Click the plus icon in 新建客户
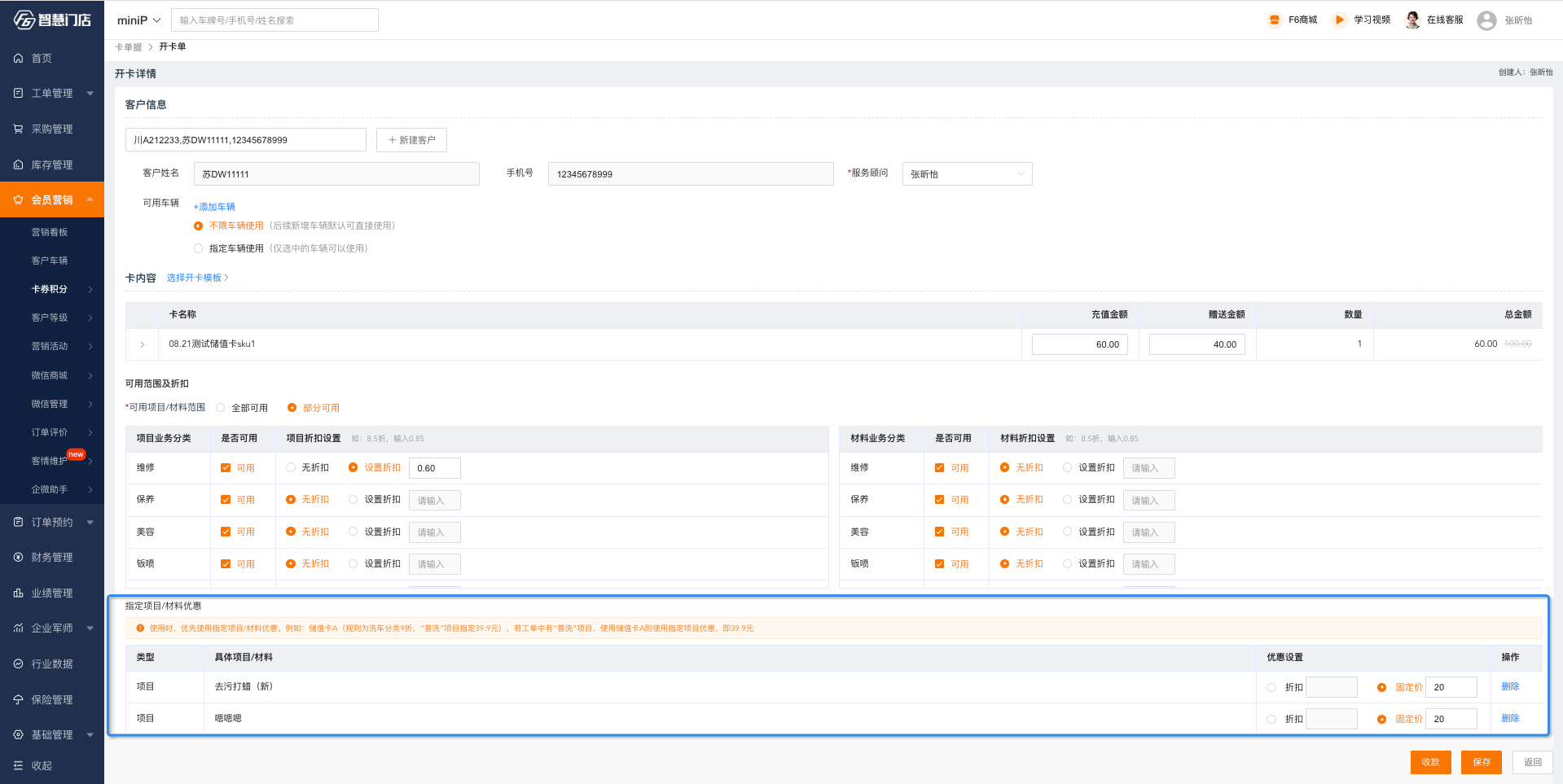This screenshot has width=1563, height=784. click(392, 140)
